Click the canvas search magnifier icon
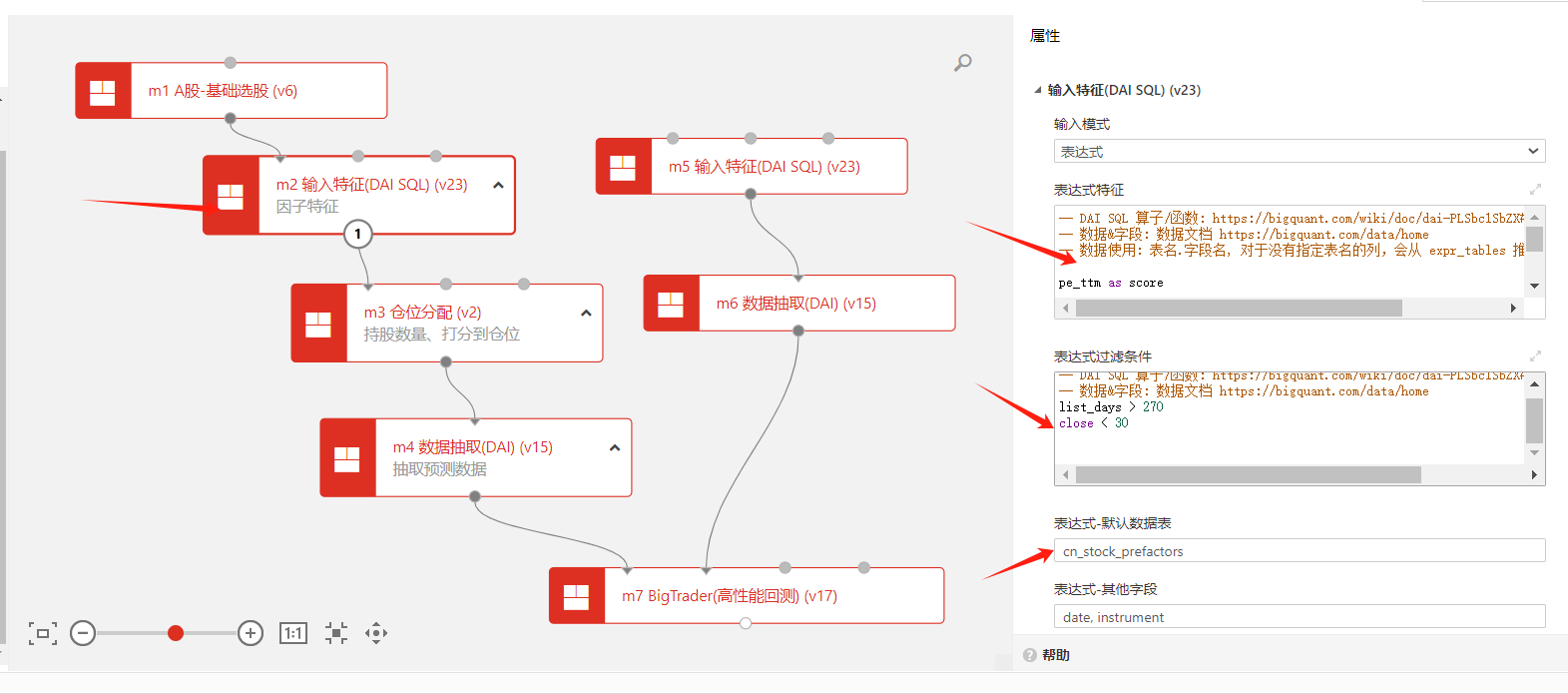 pos(962,63)
